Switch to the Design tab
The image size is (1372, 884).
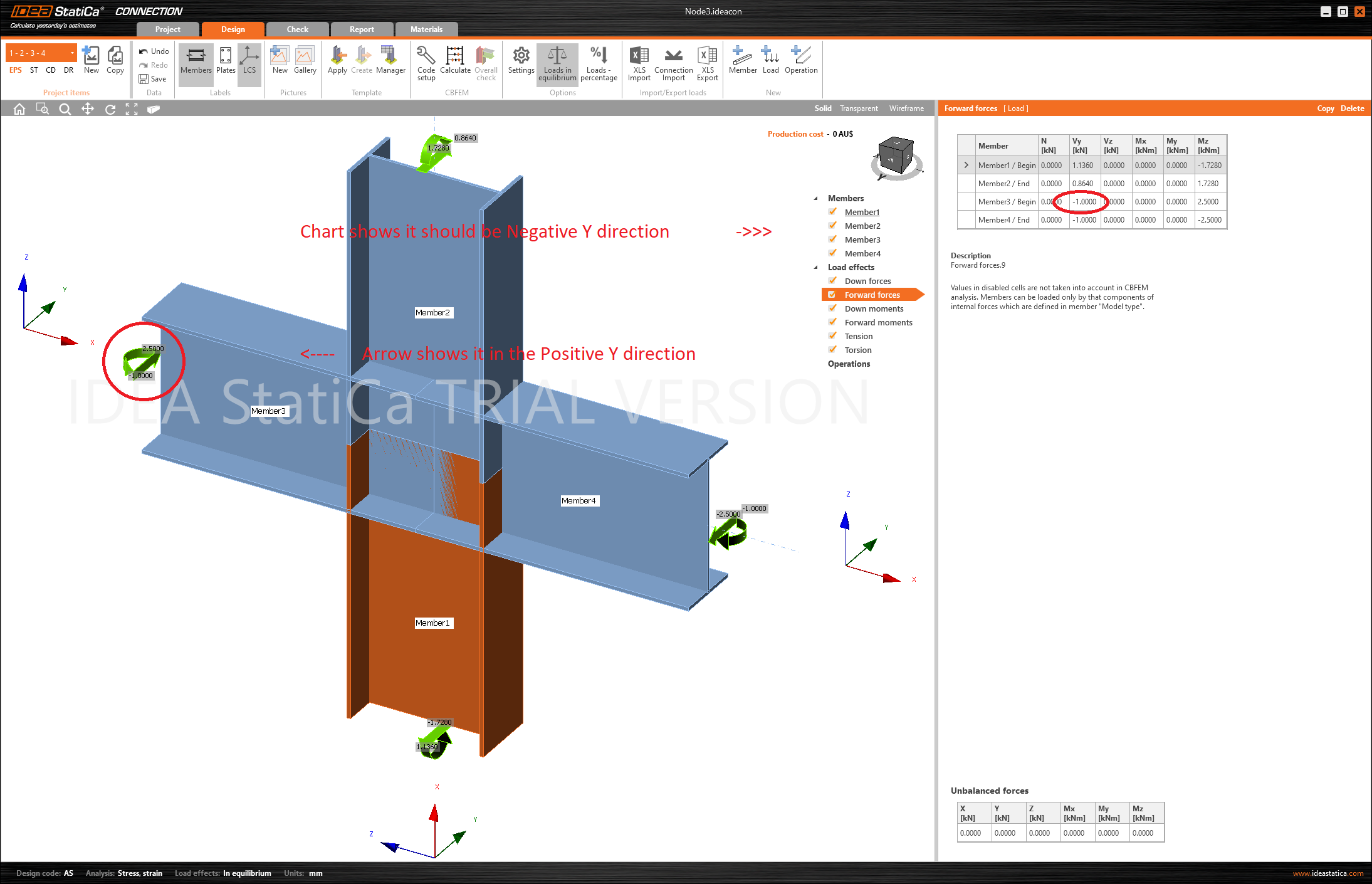[233, 29]
